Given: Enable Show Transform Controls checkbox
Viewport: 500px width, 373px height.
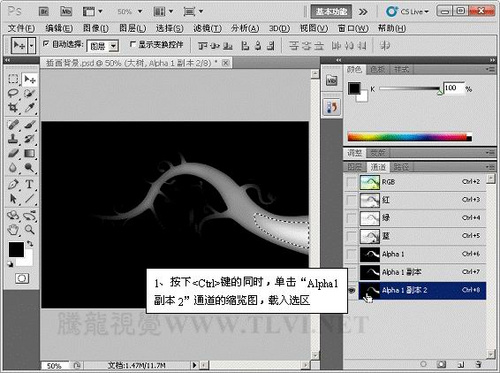Looking at the screenshot, I should 133,44.
